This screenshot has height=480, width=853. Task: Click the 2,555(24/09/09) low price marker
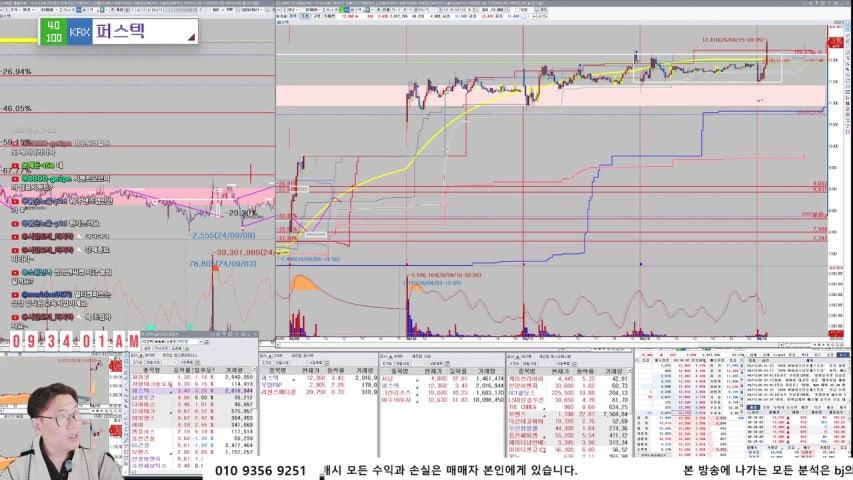click(224, 235)
